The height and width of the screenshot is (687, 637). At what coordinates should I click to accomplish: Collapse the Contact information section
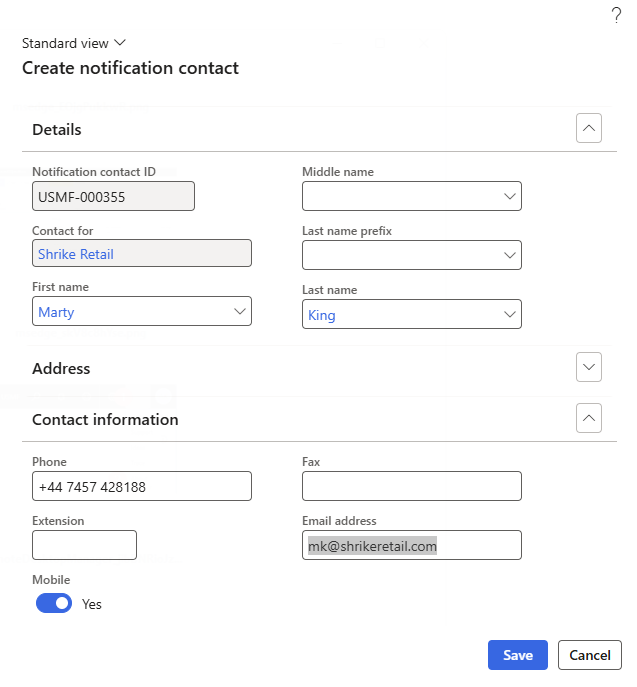pos(589,419)
